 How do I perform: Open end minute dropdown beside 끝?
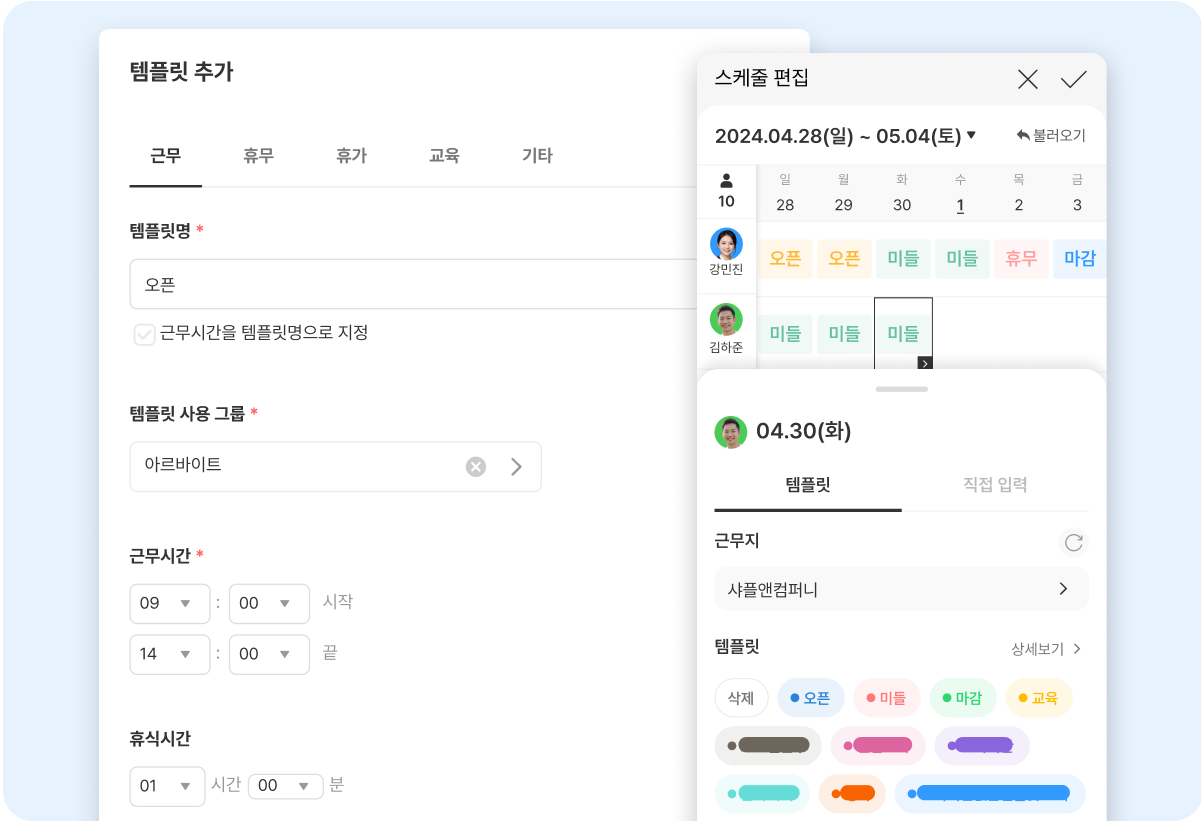tap(269, 654)
